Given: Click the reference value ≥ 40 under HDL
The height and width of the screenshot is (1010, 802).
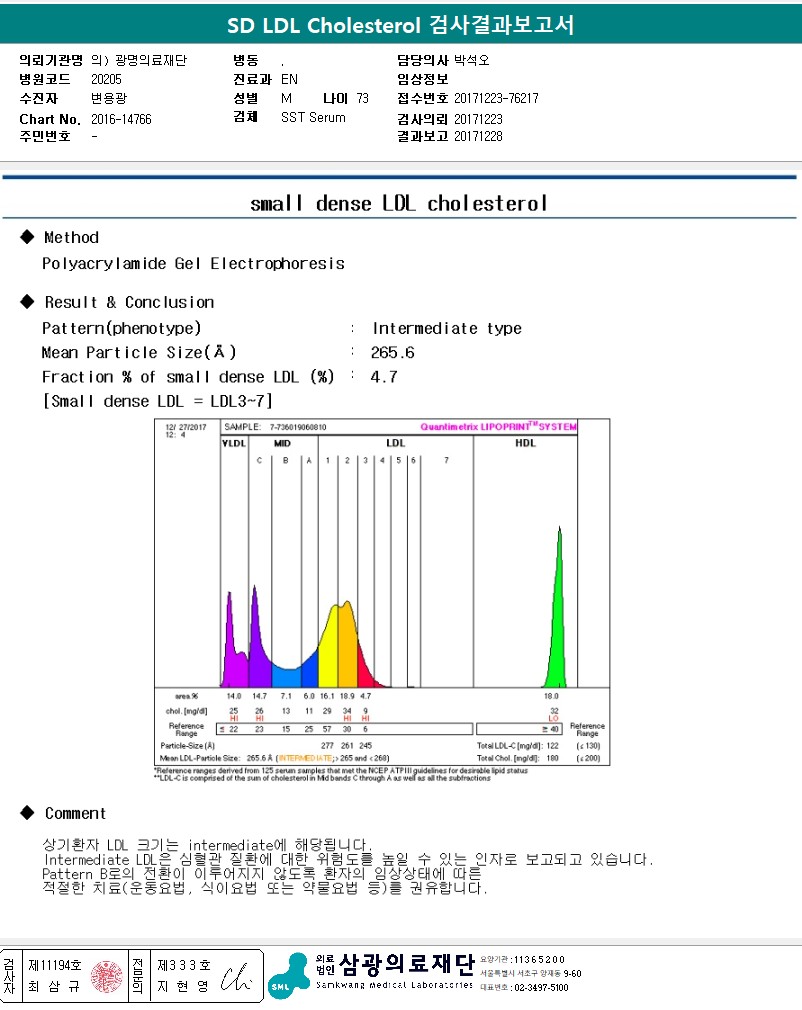Looking at the screenshot, I should (550, 729).
